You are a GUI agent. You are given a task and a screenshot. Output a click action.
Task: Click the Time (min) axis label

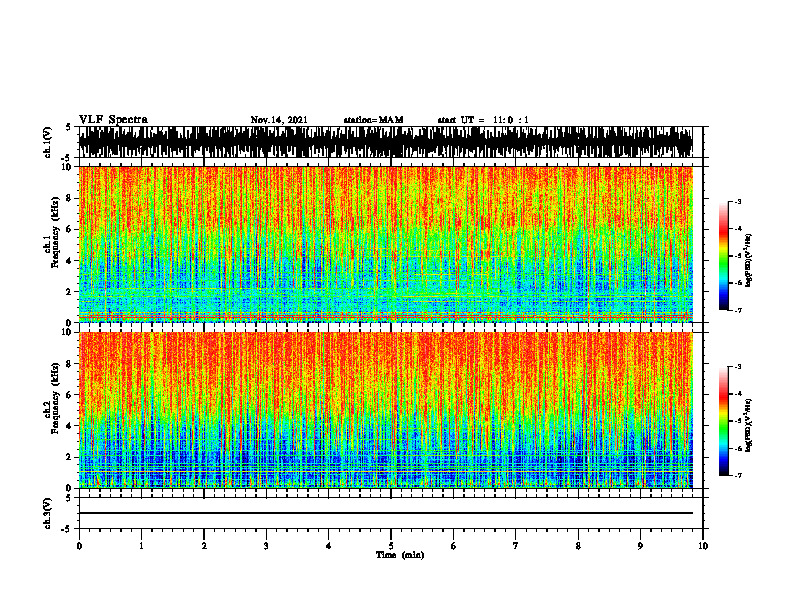tap(400, 555)
